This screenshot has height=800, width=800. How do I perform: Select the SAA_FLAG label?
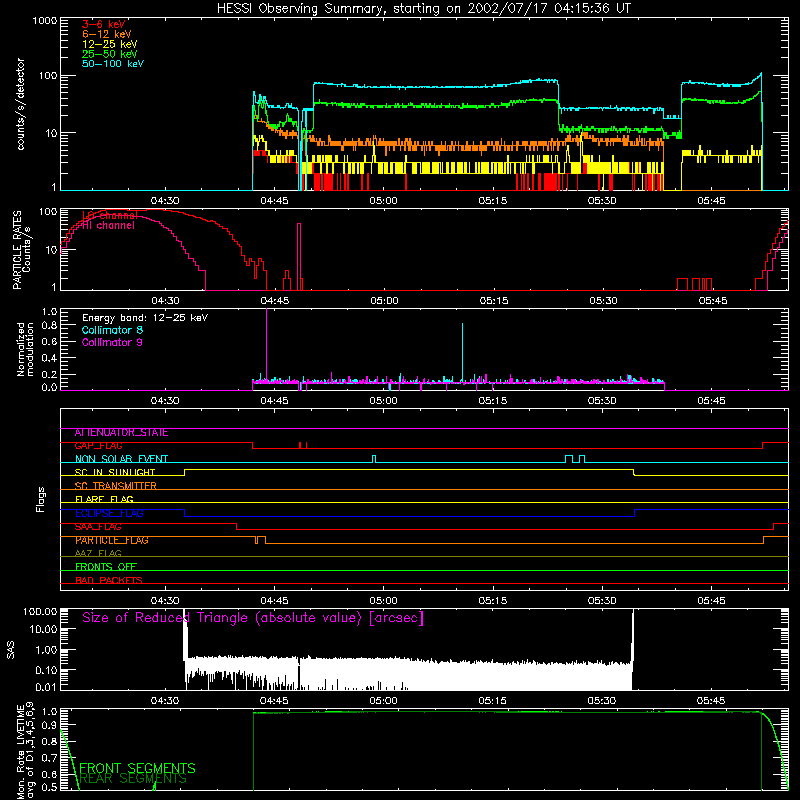98,527
